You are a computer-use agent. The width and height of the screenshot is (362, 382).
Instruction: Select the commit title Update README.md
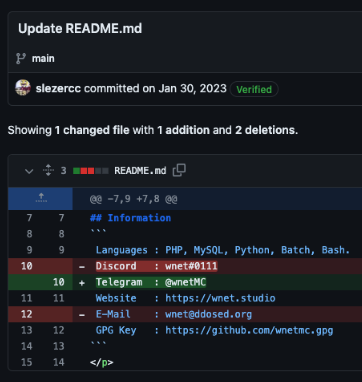coord(80,28)
